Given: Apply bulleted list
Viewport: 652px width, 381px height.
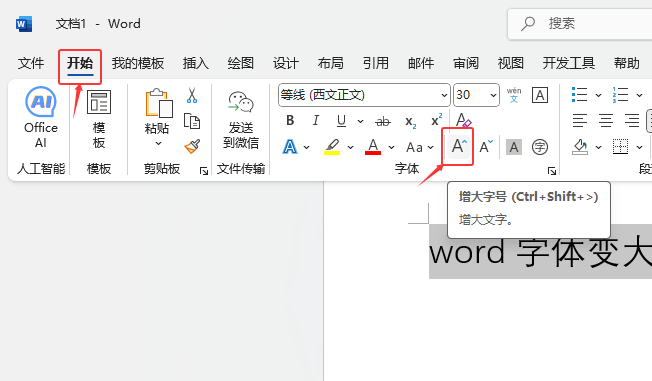Looking at the screenshot, I should point(579,95).
